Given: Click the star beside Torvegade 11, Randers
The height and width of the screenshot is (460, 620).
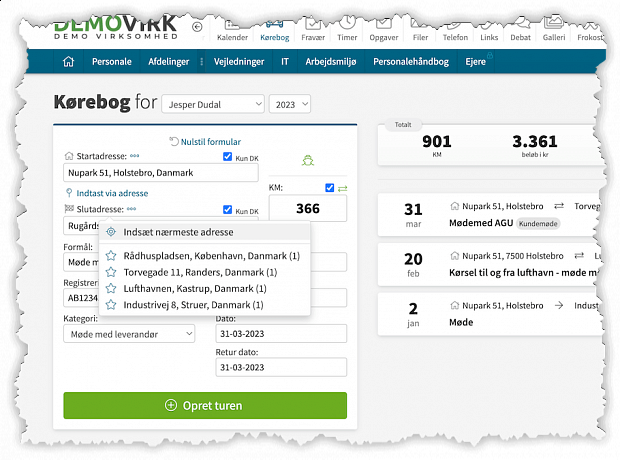Looking at the screenshot, I should point(111,272).
